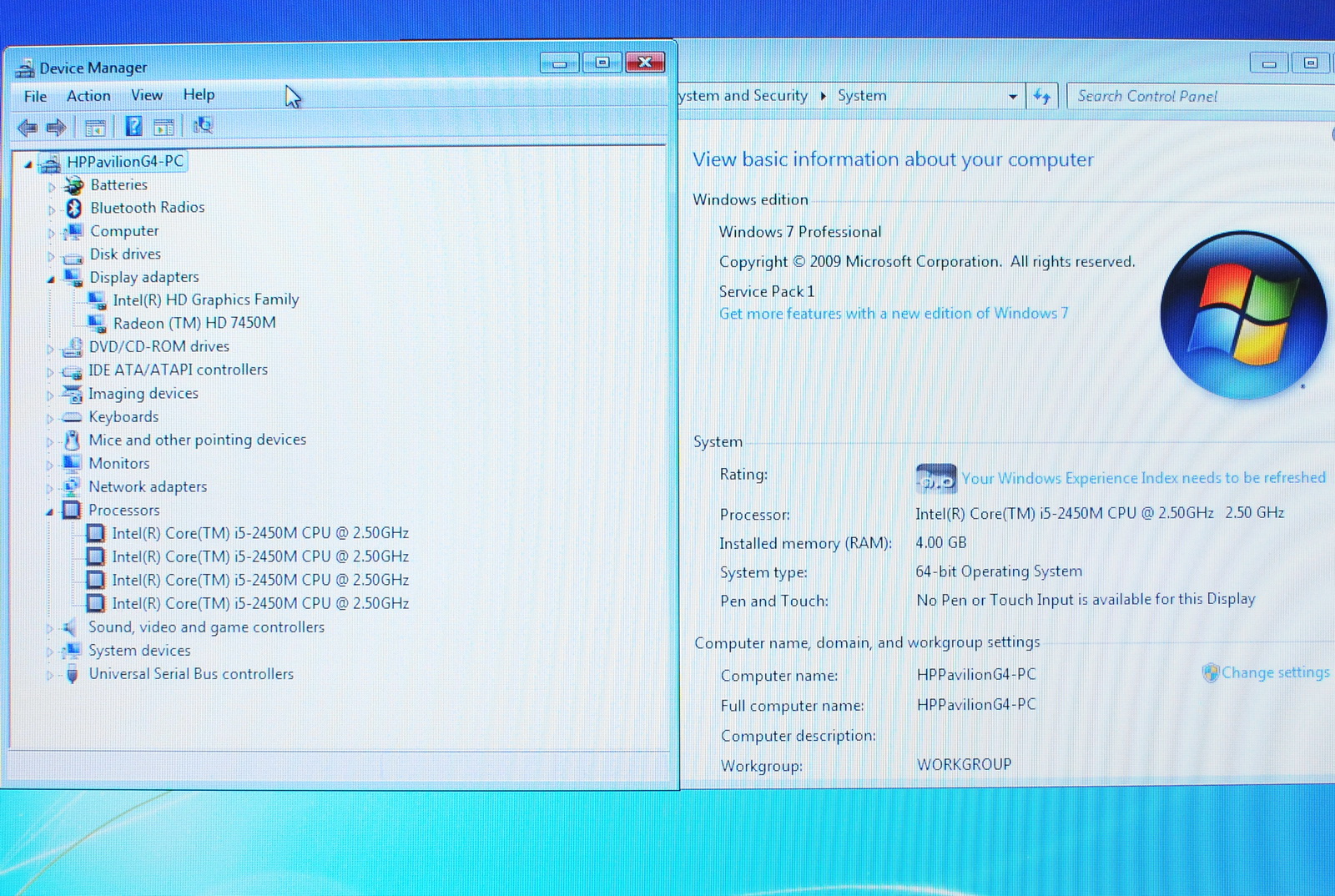Click the 'Service Pack 1' text
This screenshot has height=896, width=1335.
(x=767, y=291)
